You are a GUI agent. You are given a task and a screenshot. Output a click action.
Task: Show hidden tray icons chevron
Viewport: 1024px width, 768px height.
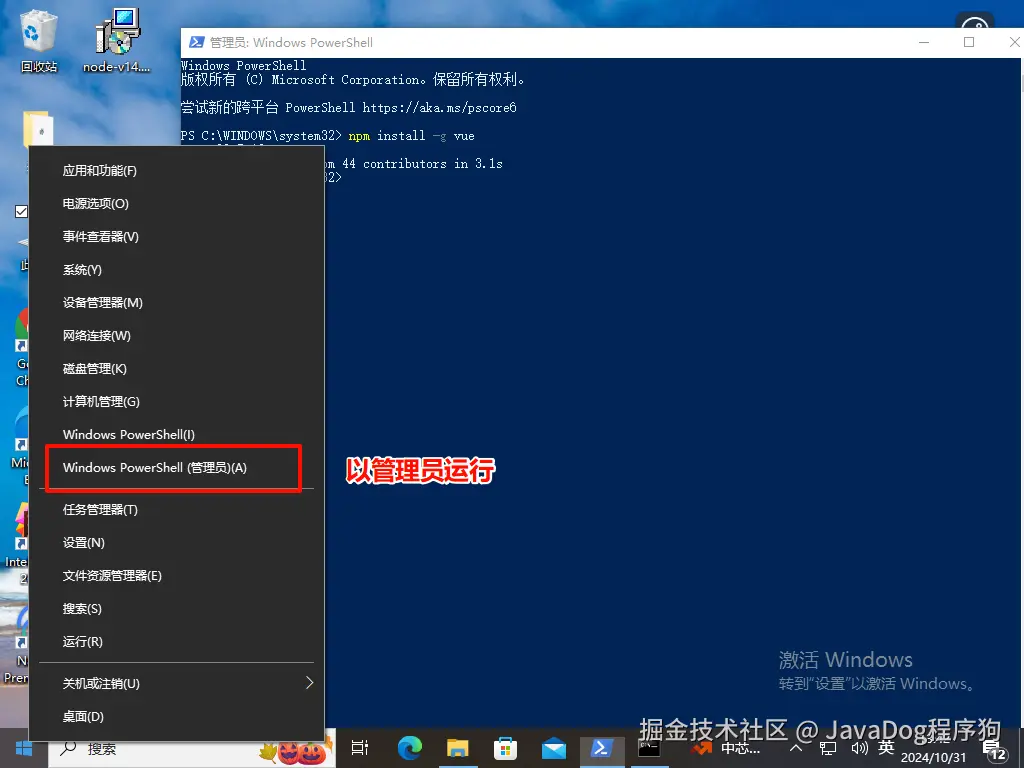795,748
